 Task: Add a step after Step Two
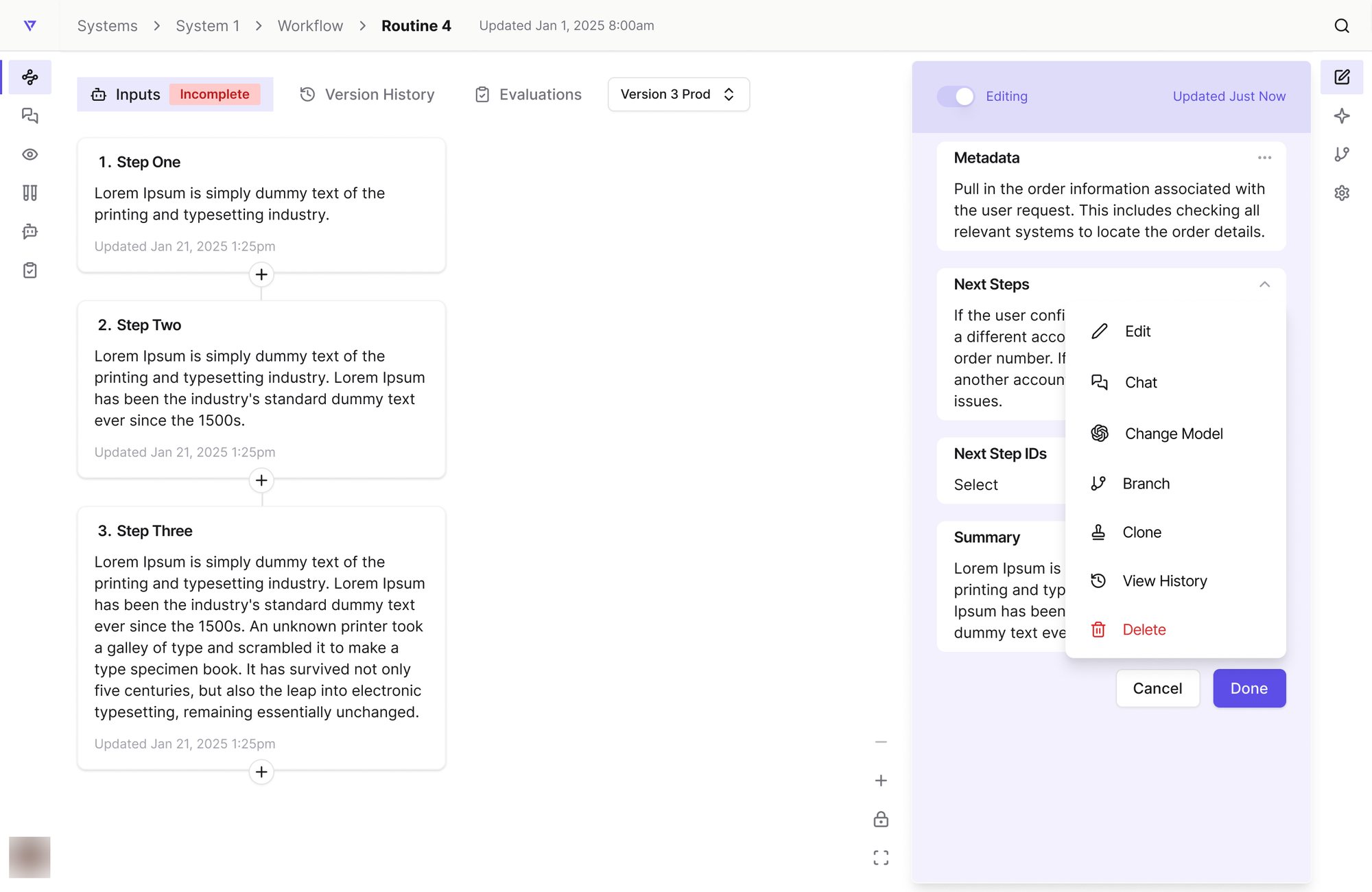coord(261,480)
